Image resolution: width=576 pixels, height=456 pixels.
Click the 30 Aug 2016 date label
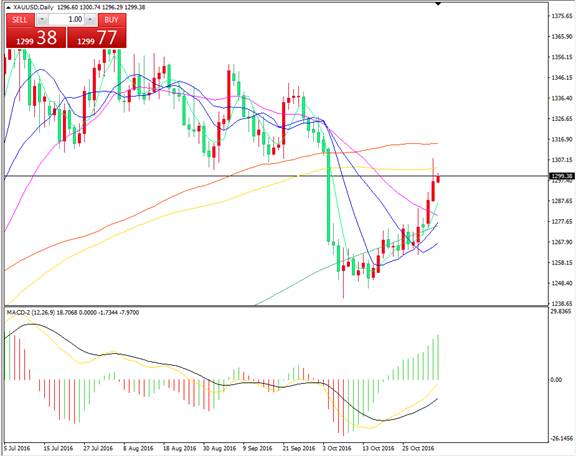click(x=219, y=449)
